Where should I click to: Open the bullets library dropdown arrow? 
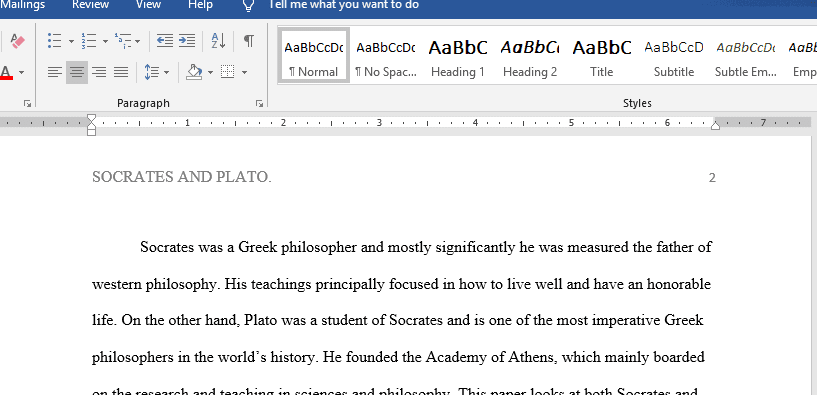pos(71,41)
